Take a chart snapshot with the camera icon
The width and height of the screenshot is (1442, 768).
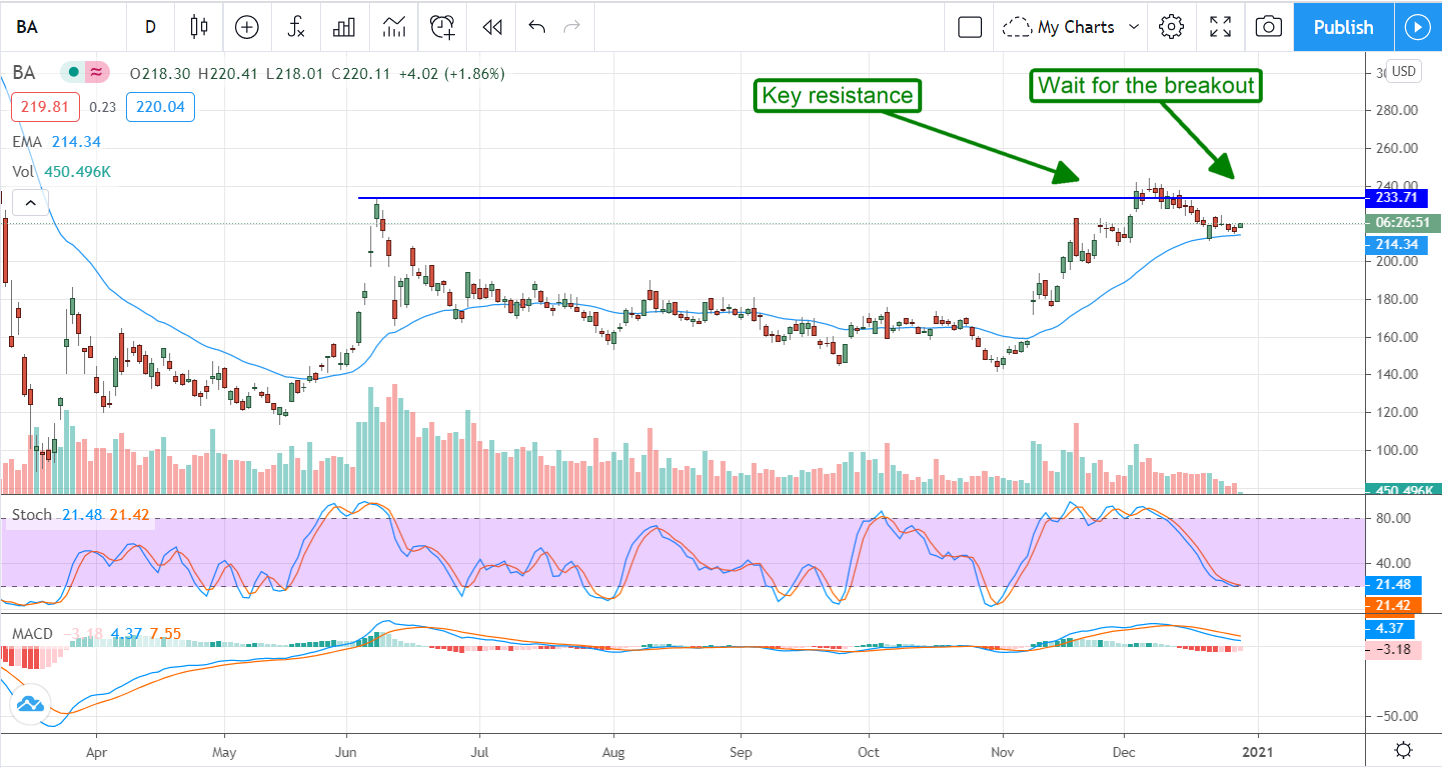(x=1268, y=27)
